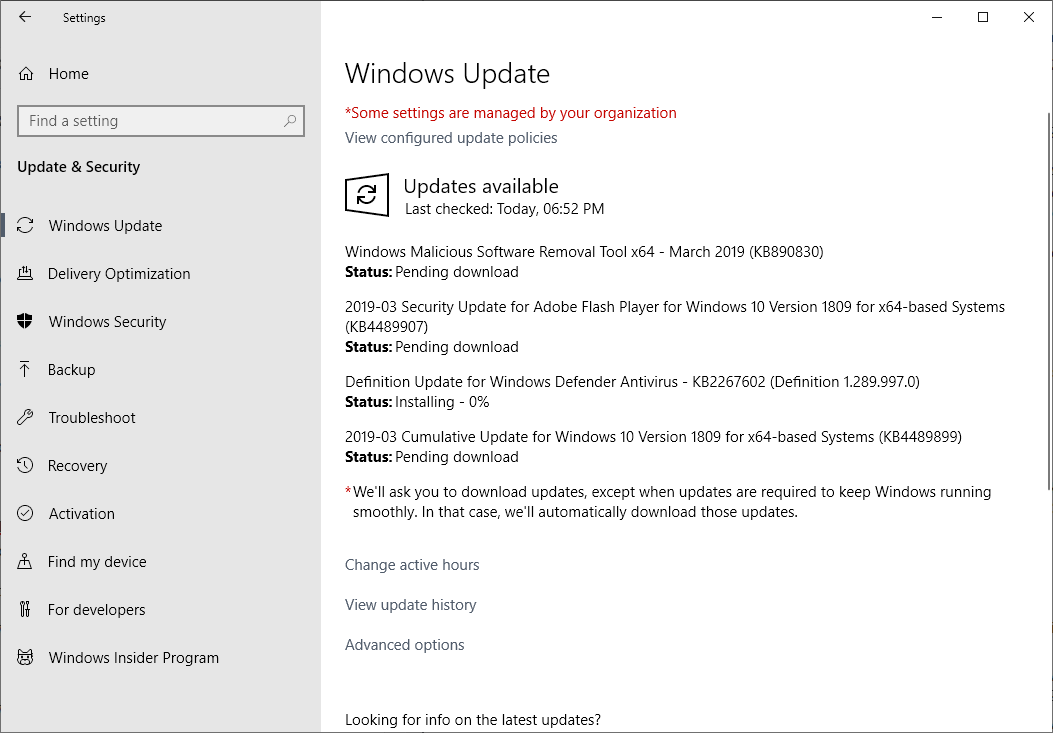
Task: Click the Home house icon
Action: (26, 74)
